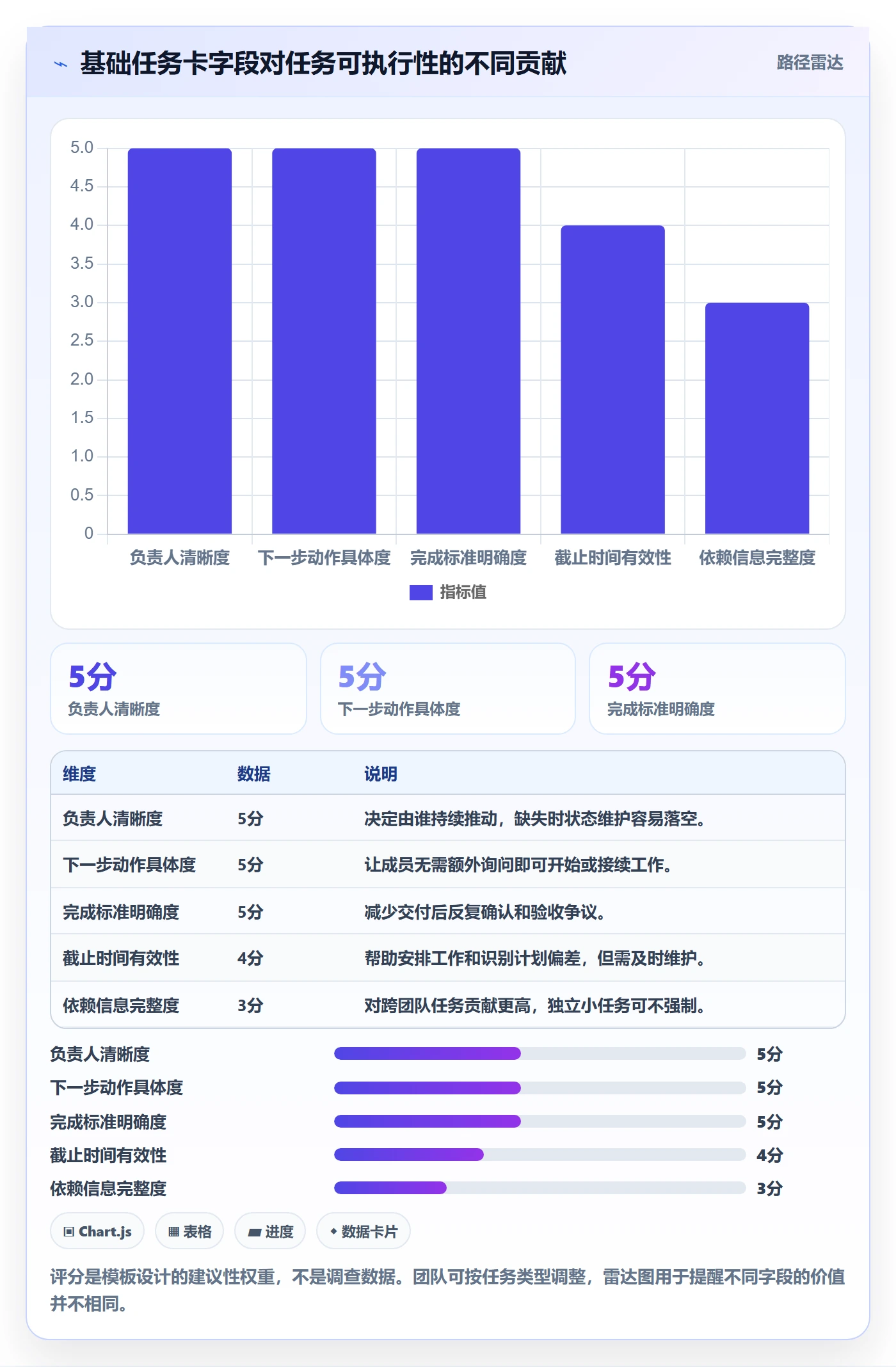Click the 完成标准明确度 progress bar
The image size is (896, 1367).
pyautogui.click(x=540, y=1121)
